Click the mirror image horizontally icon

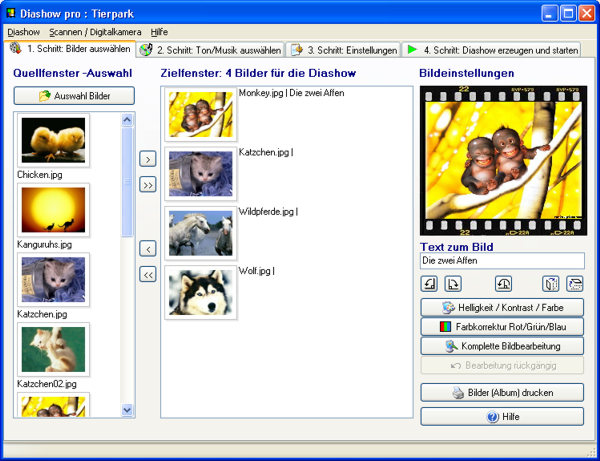tap(552, 283)
